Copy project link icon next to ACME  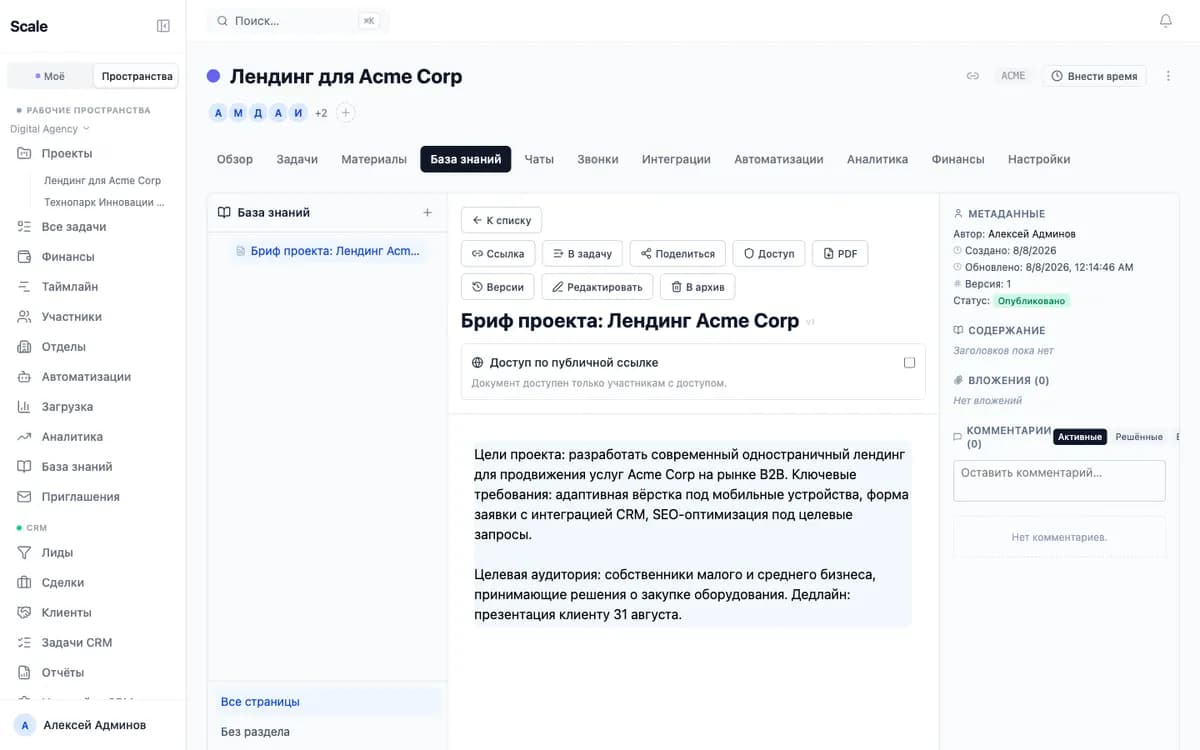click(x=972, y=76)
